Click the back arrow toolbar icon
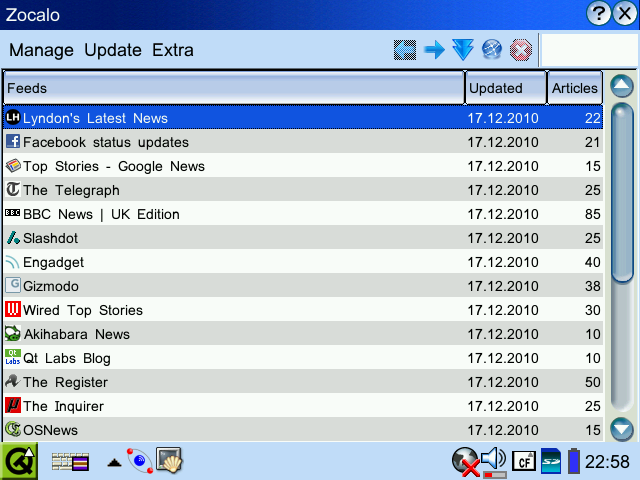Viewport: 640px width, 480px height. point(405,50)
